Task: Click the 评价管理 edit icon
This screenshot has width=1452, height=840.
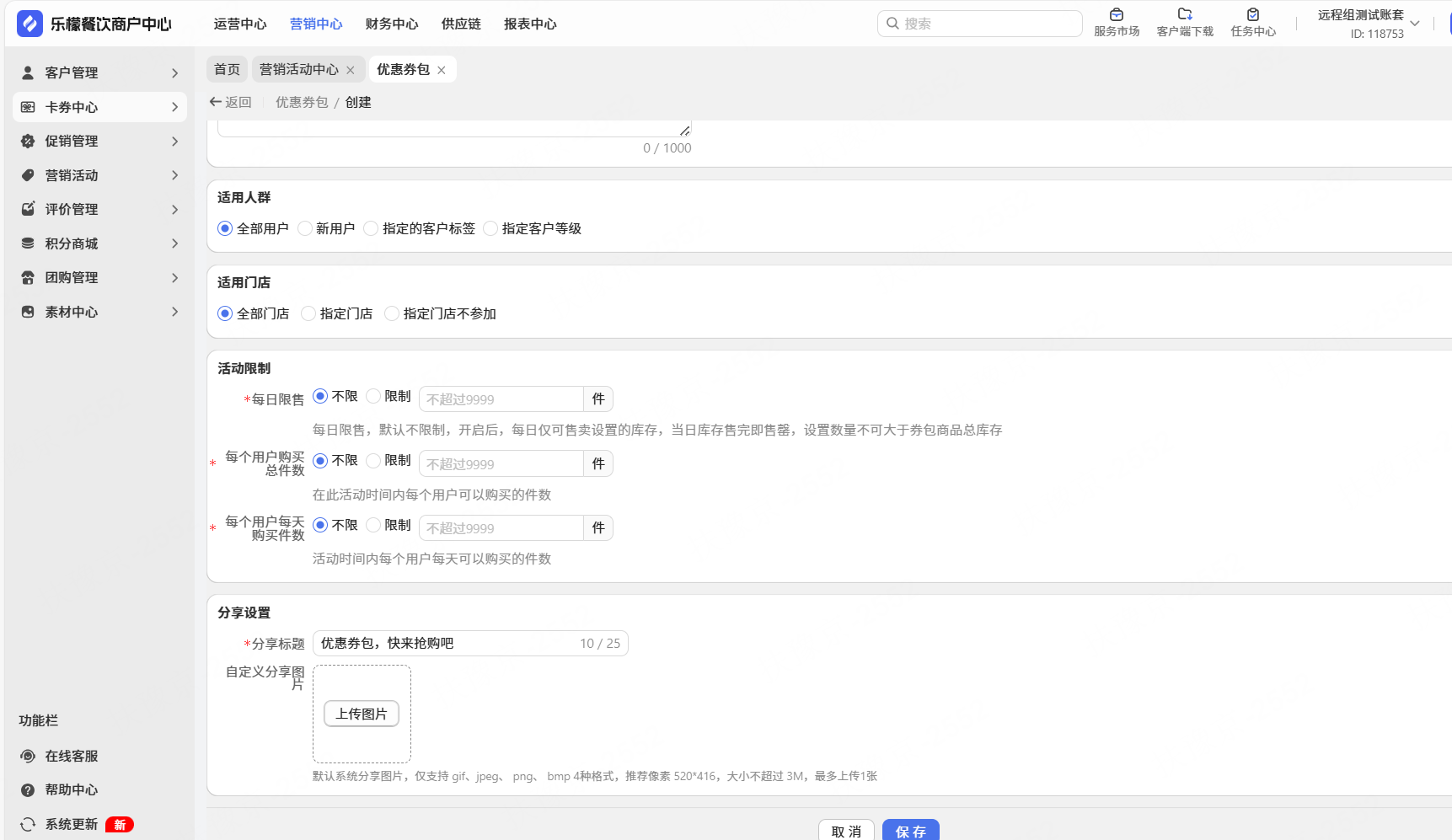Action: 28,209
